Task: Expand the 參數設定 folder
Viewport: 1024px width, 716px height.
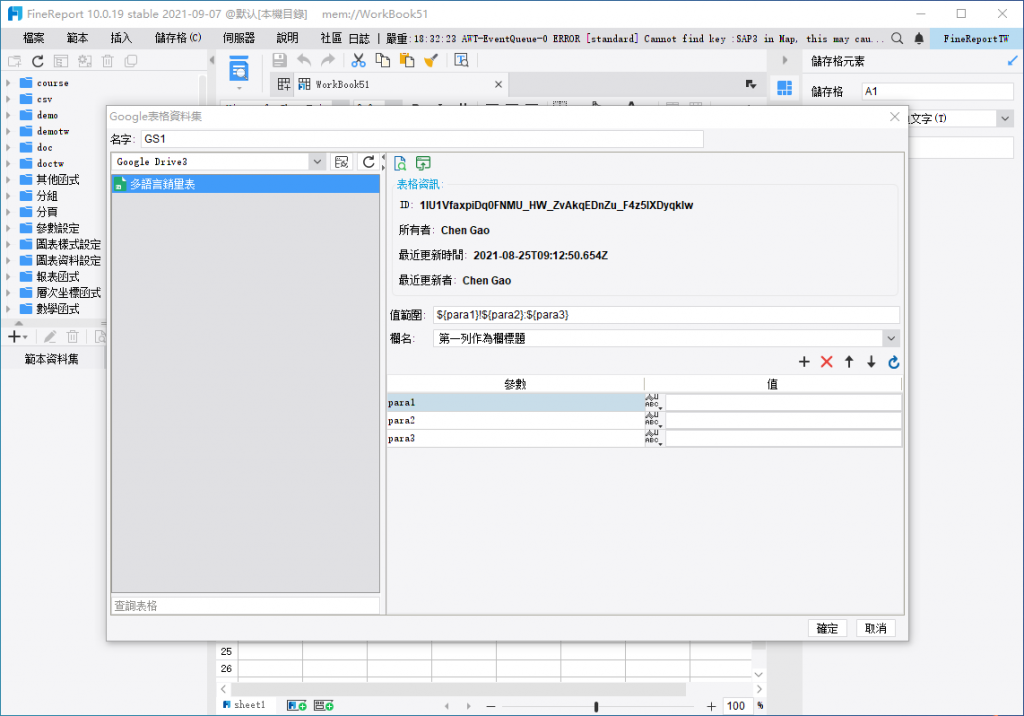Action: 8,228
